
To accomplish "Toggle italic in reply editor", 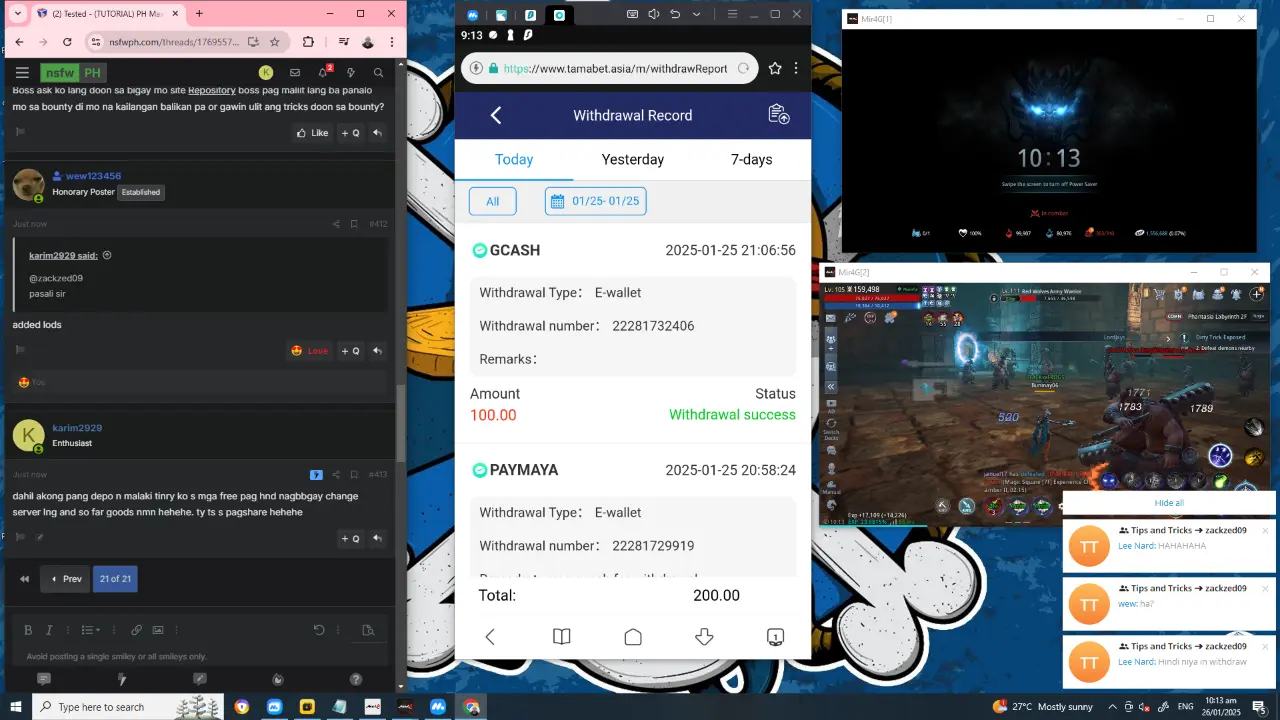I will coord(49,630).
